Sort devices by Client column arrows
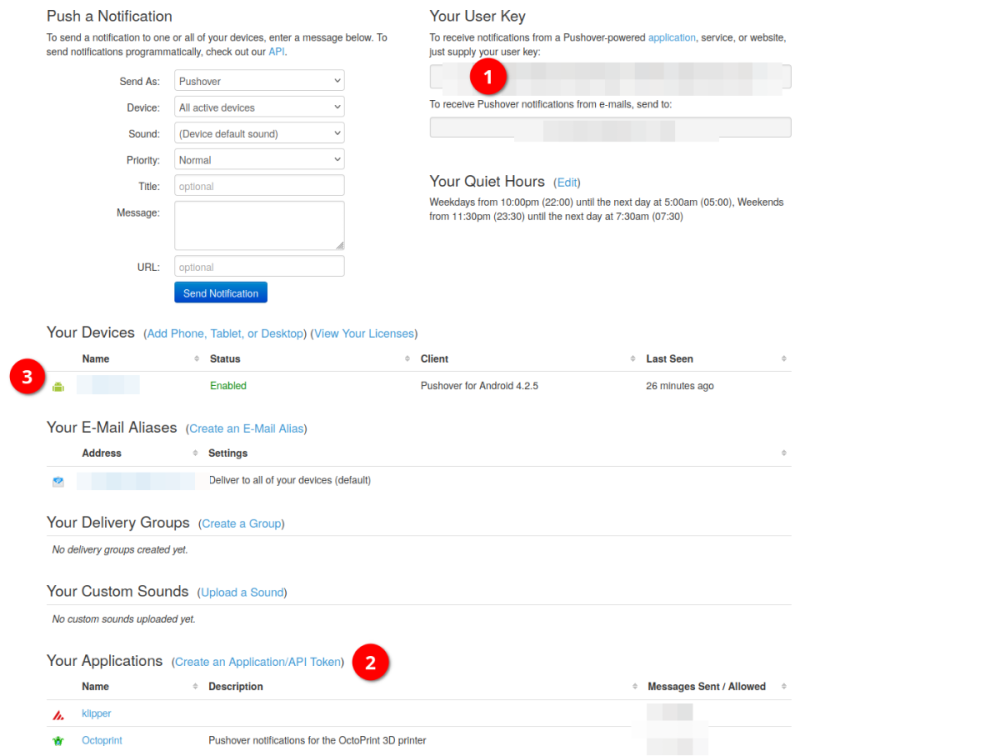The image size is (1000, 756). tap(633, 359)
